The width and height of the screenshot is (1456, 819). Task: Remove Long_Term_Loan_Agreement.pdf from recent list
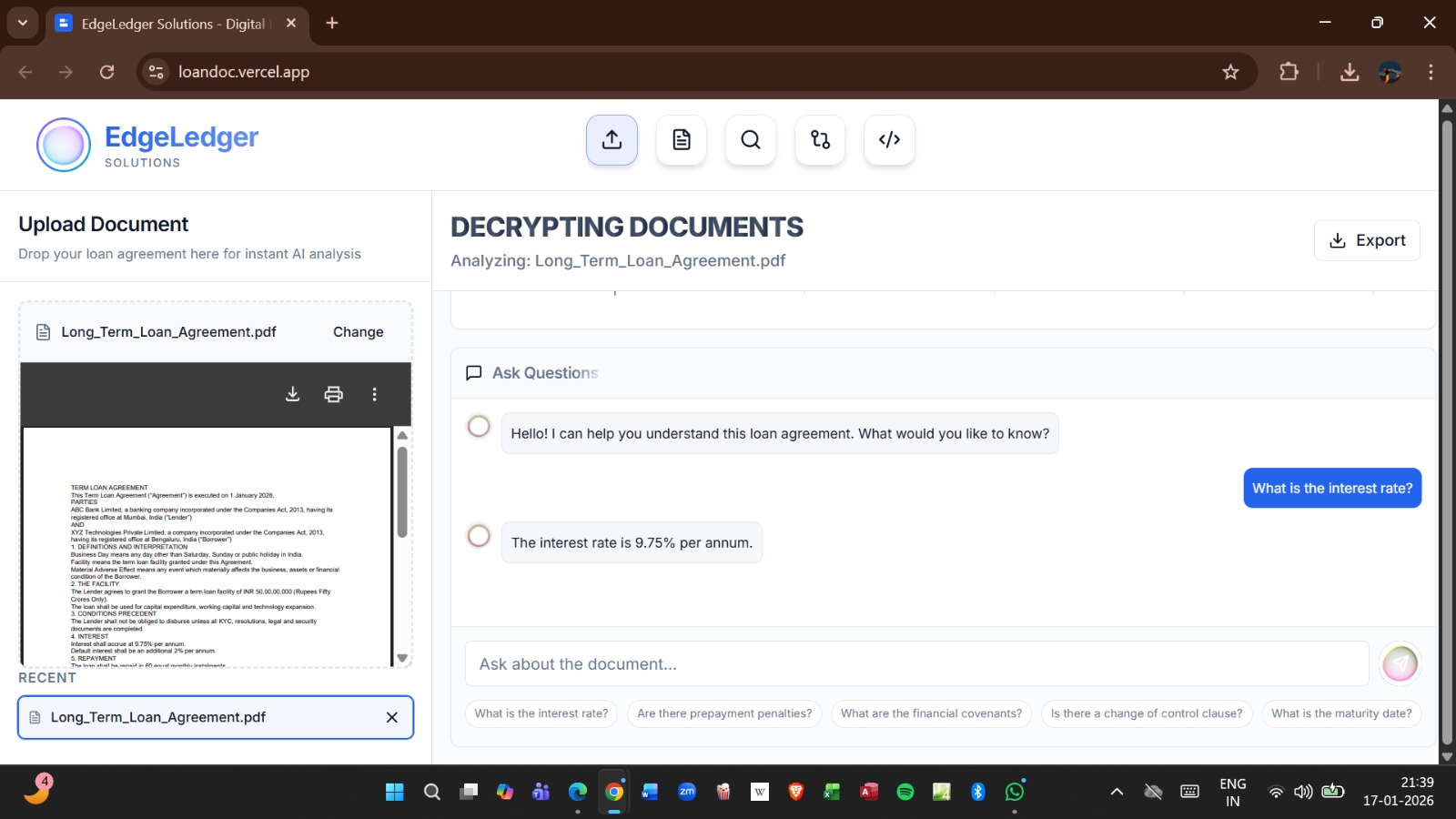(x=392, y=717)
